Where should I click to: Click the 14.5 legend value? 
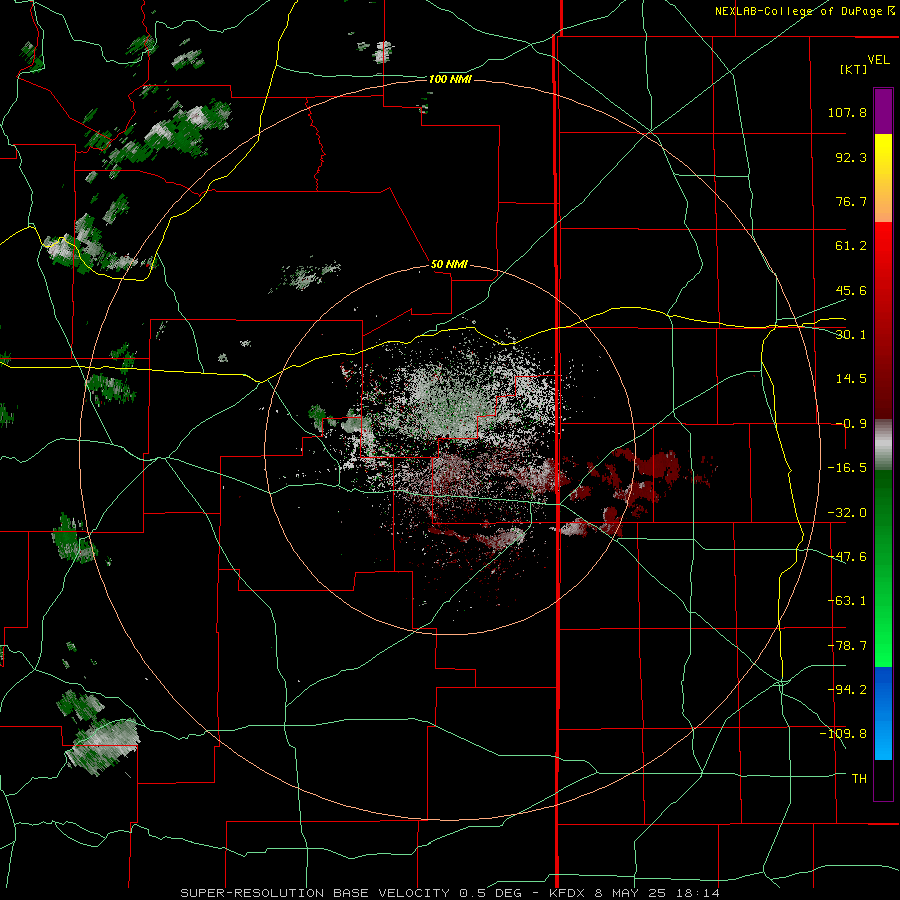[x=851, y=379]
